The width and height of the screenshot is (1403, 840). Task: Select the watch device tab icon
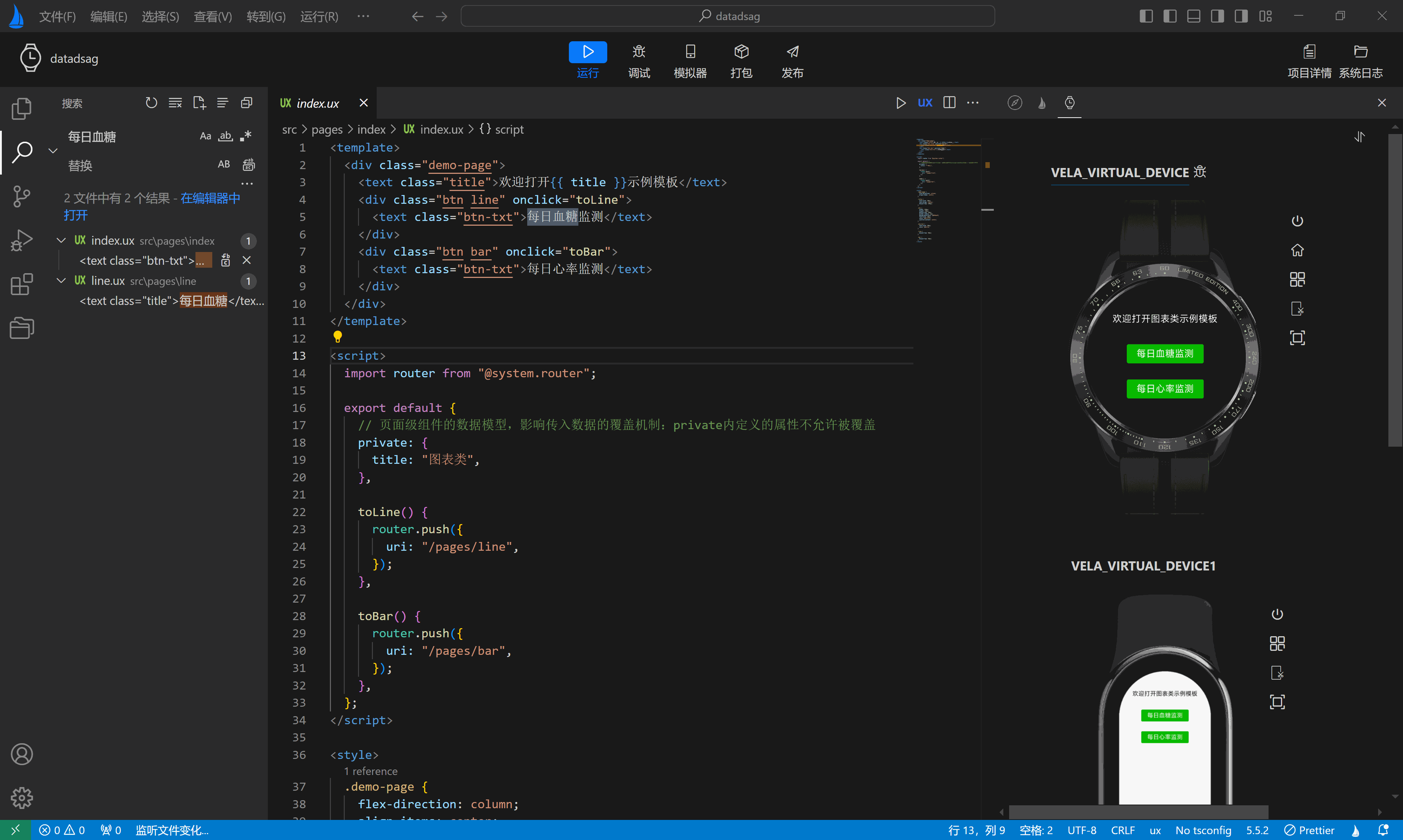1069,103
